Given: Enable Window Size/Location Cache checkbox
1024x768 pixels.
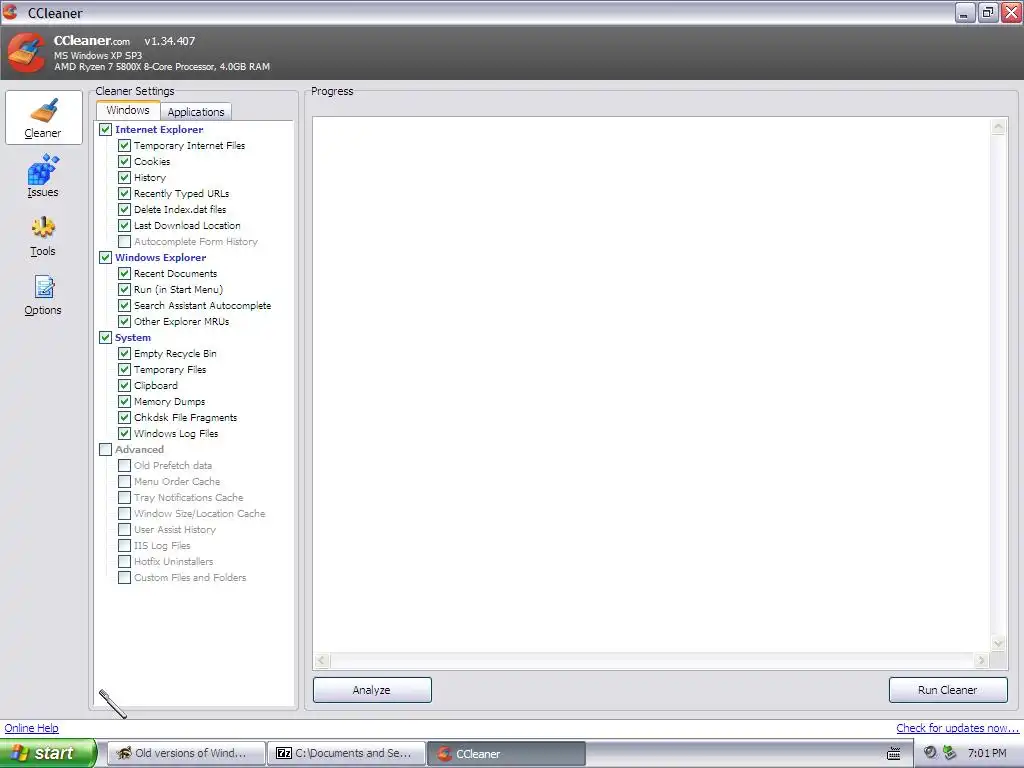Looking at the screenshot, I should pyautogui.click(x=124, y=513).
